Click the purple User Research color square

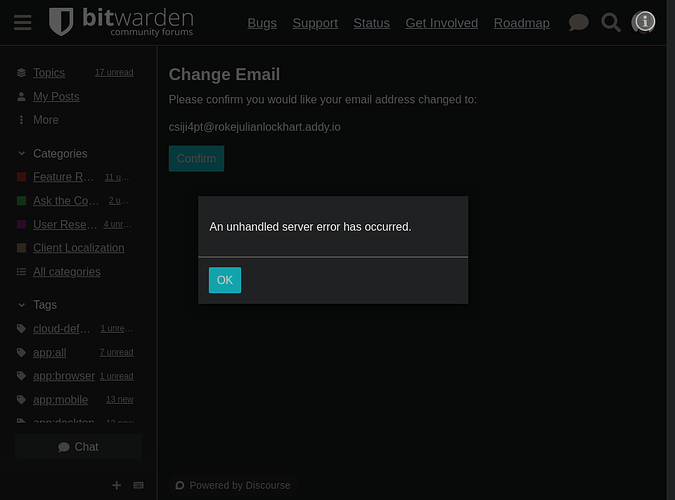click(22, 224)
